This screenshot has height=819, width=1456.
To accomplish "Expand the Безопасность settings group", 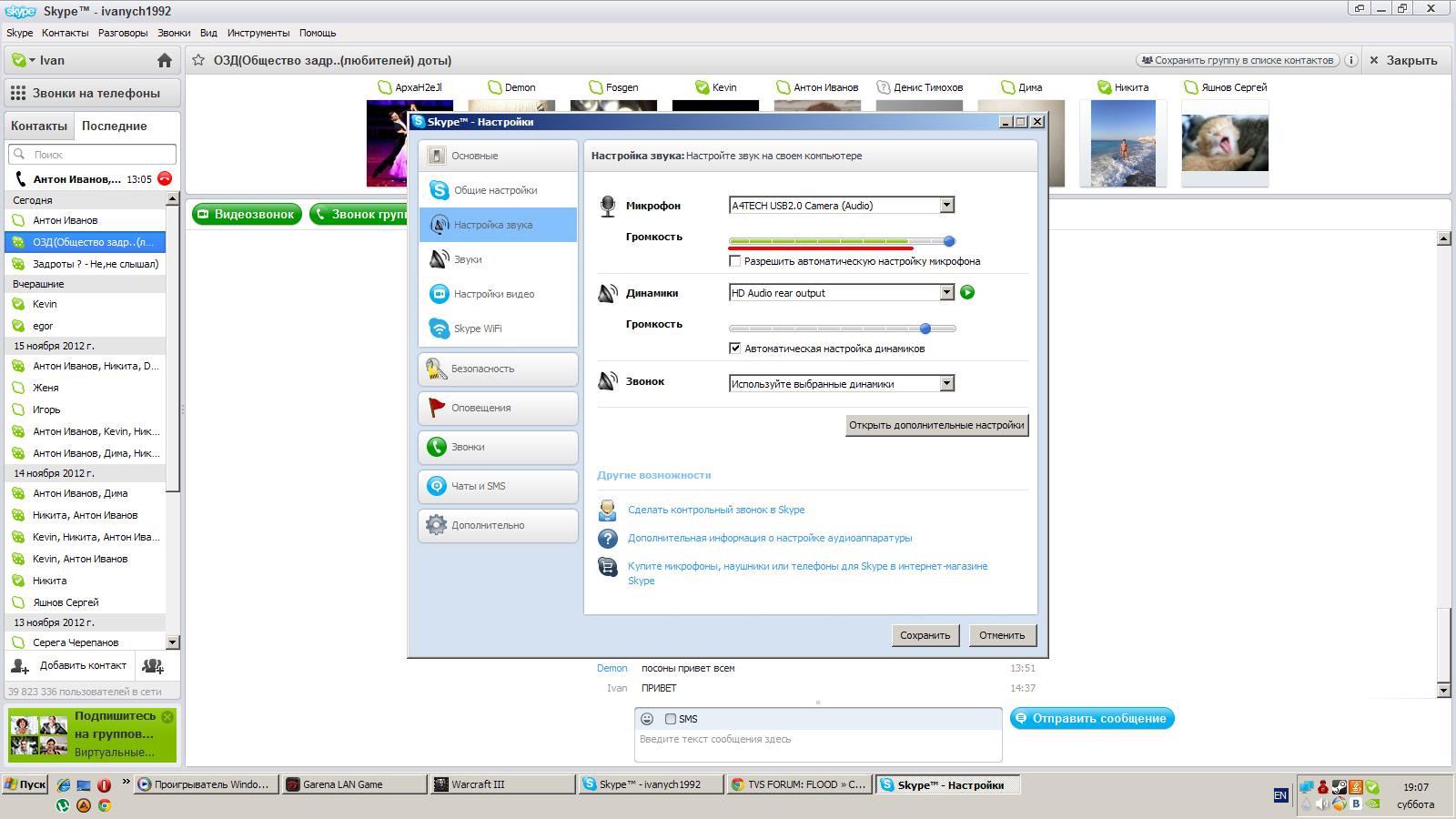I will point(499,369).
